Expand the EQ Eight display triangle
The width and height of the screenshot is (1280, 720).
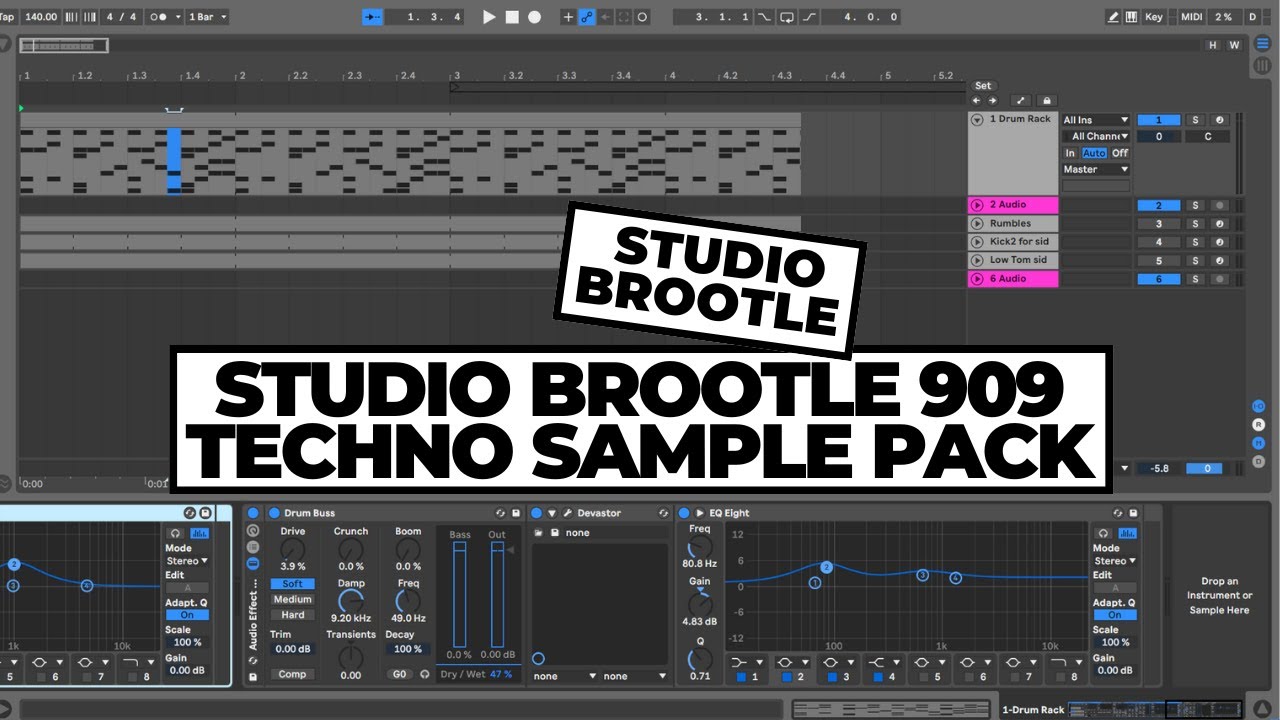pos(700,513)
